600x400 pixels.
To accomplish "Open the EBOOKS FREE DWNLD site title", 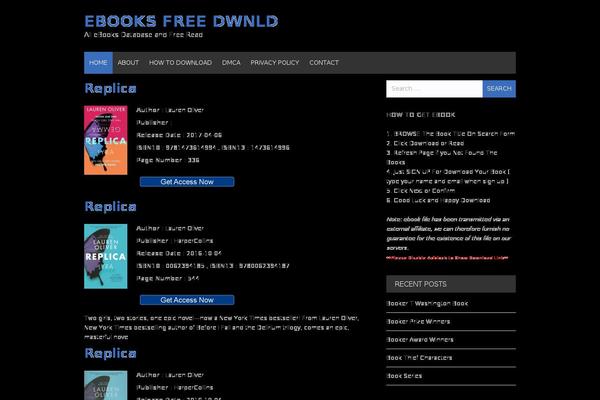I will pos(181,21).
